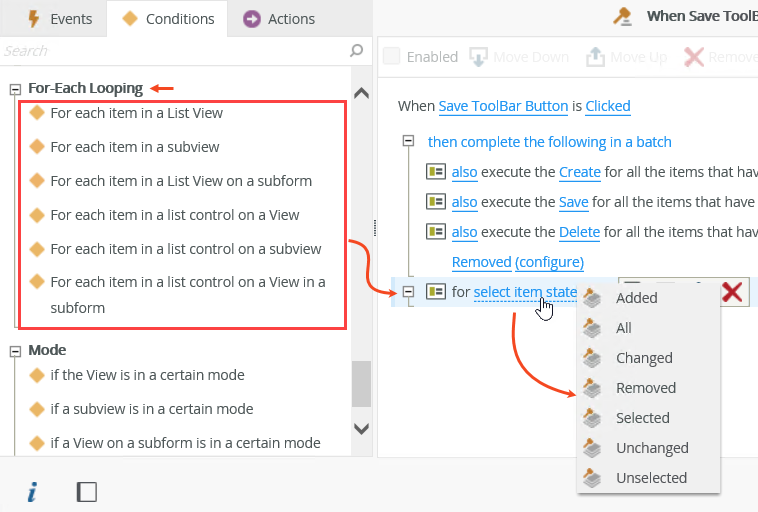This screenshot has height=512, width=758.
Task: Click the Save ToolBar Button link
Action: point(503,106)
